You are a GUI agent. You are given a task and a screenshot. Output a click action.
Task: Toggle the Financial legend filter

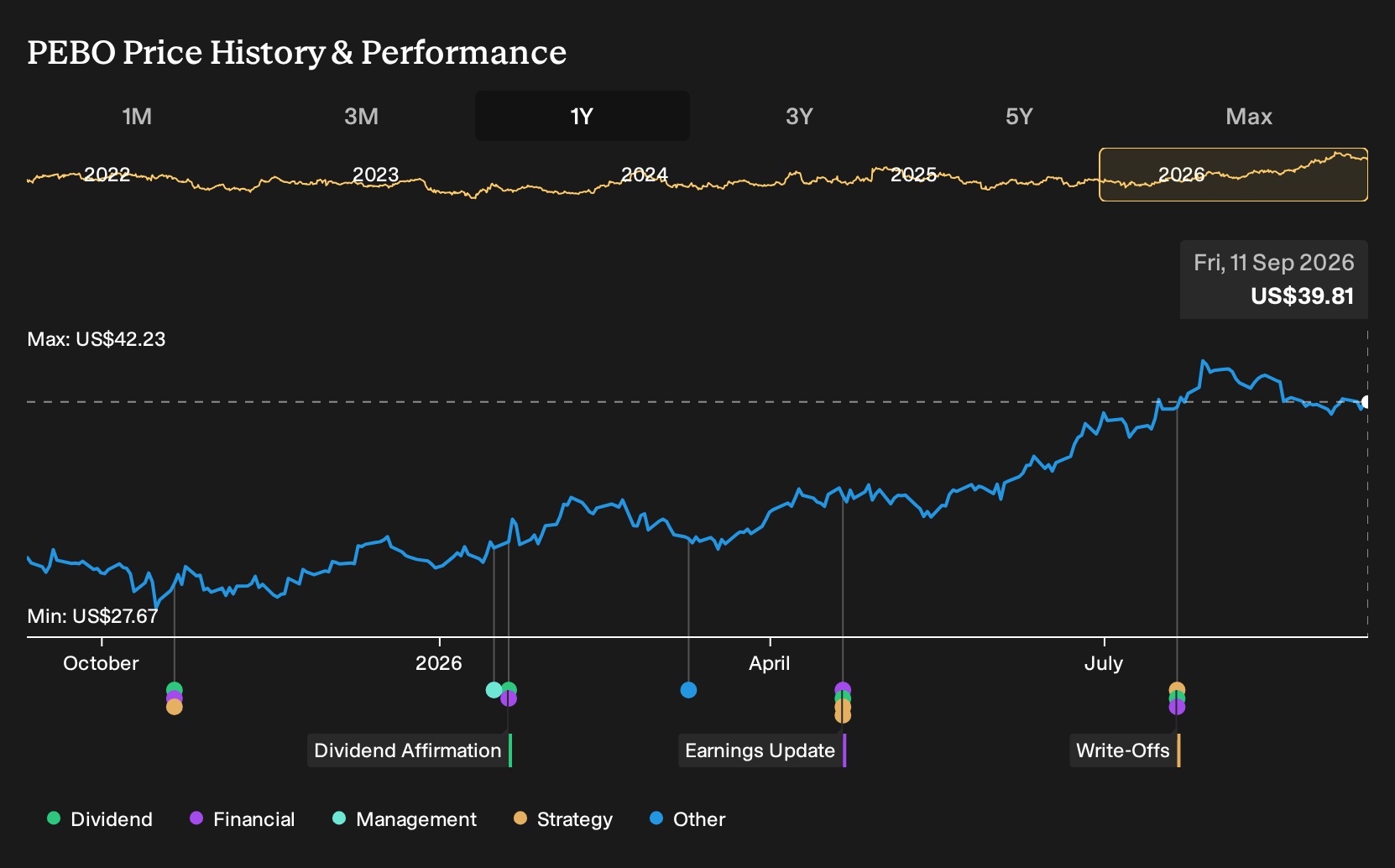[x=243, y=819]
